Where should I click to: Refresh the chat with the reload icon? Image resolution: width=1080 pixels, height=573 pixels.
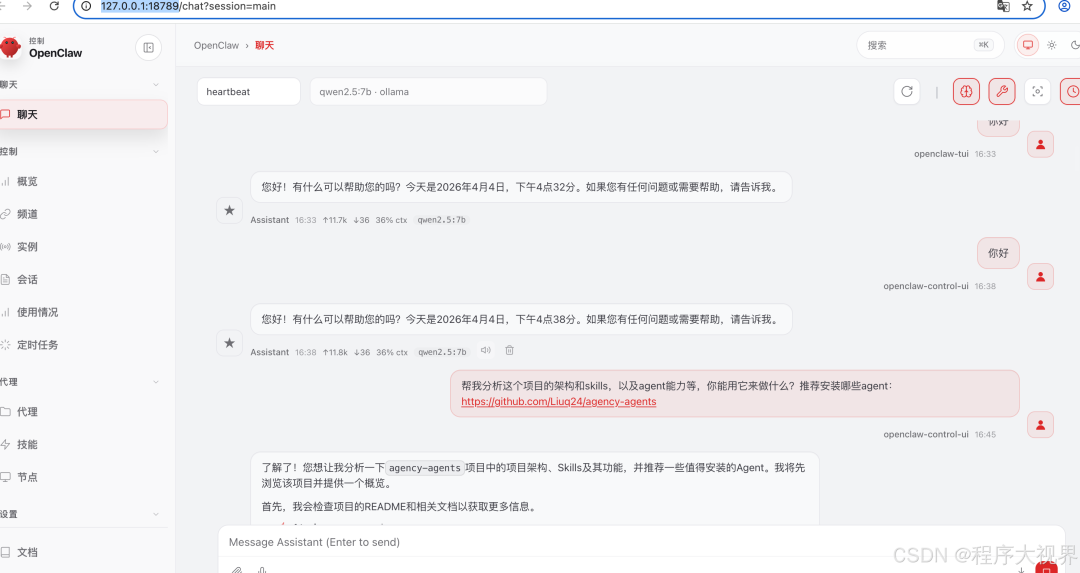906,92
